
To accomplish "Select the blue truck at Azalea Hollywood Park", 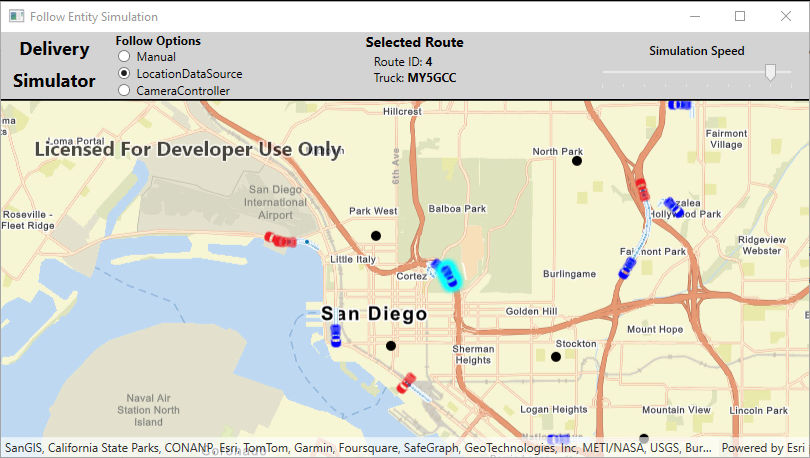I will (673, 207).
